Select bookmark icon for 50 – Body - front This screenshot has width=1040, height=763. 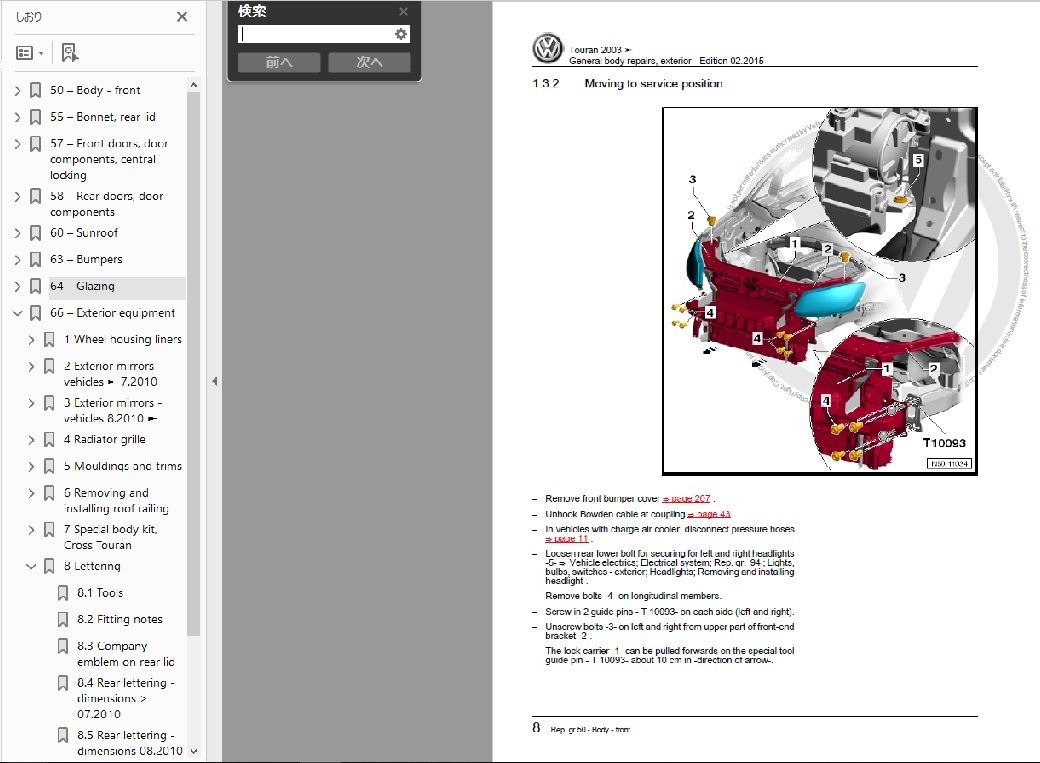[36, 90]
